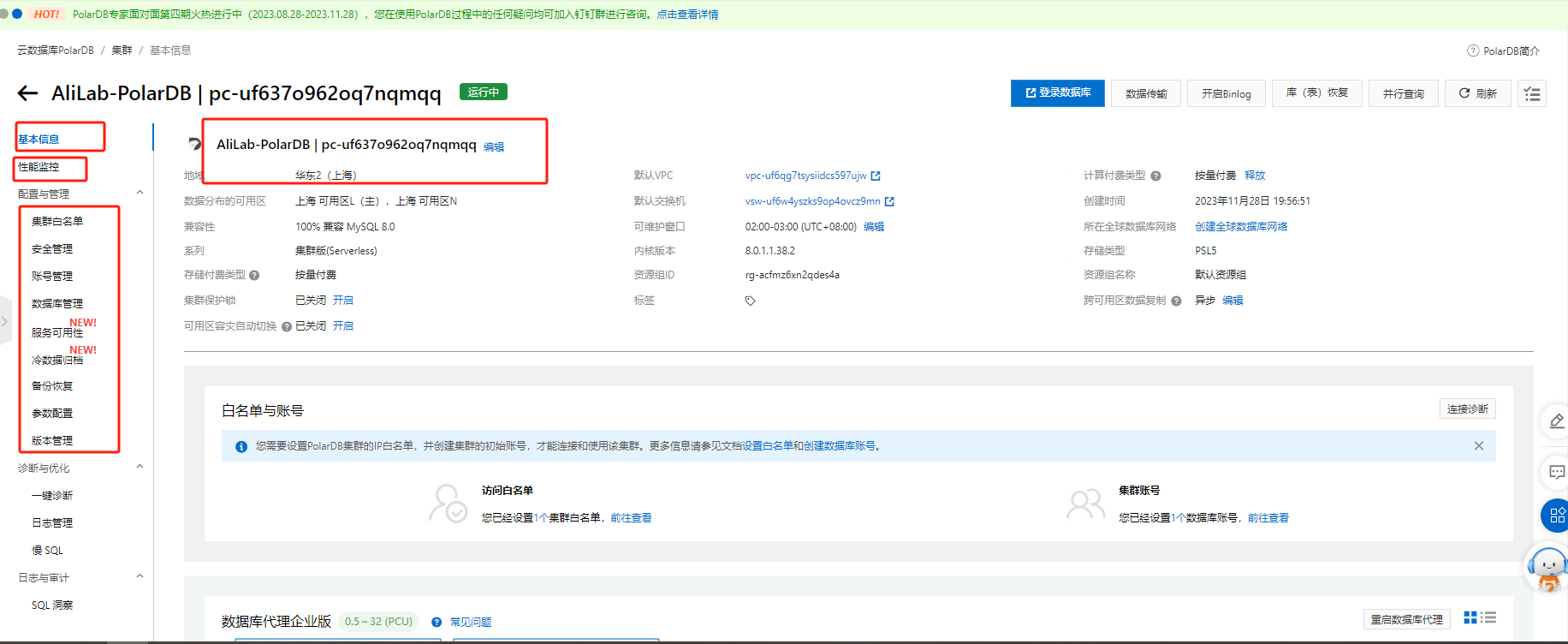This screenshot has width=1568, height=644.
Task: Go to 集群白名单 page
Action: [x=57, y=221]
